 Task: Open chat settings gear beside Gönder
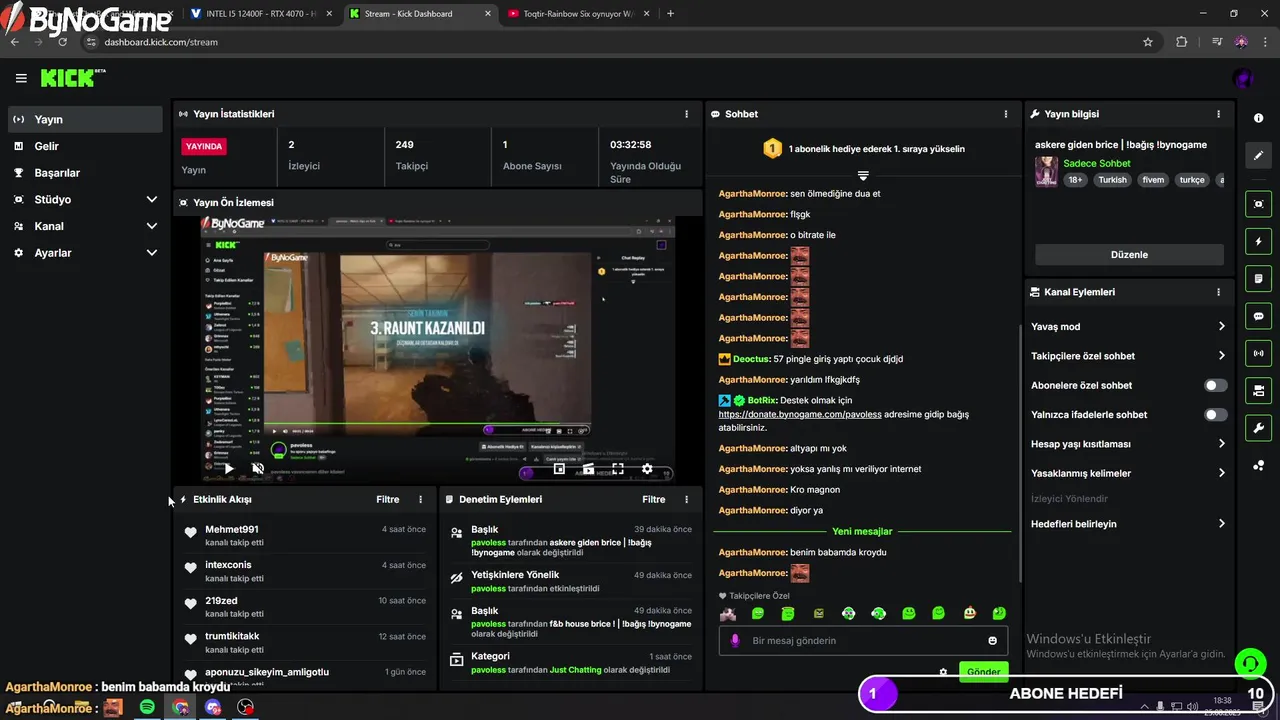click(942, 672)
